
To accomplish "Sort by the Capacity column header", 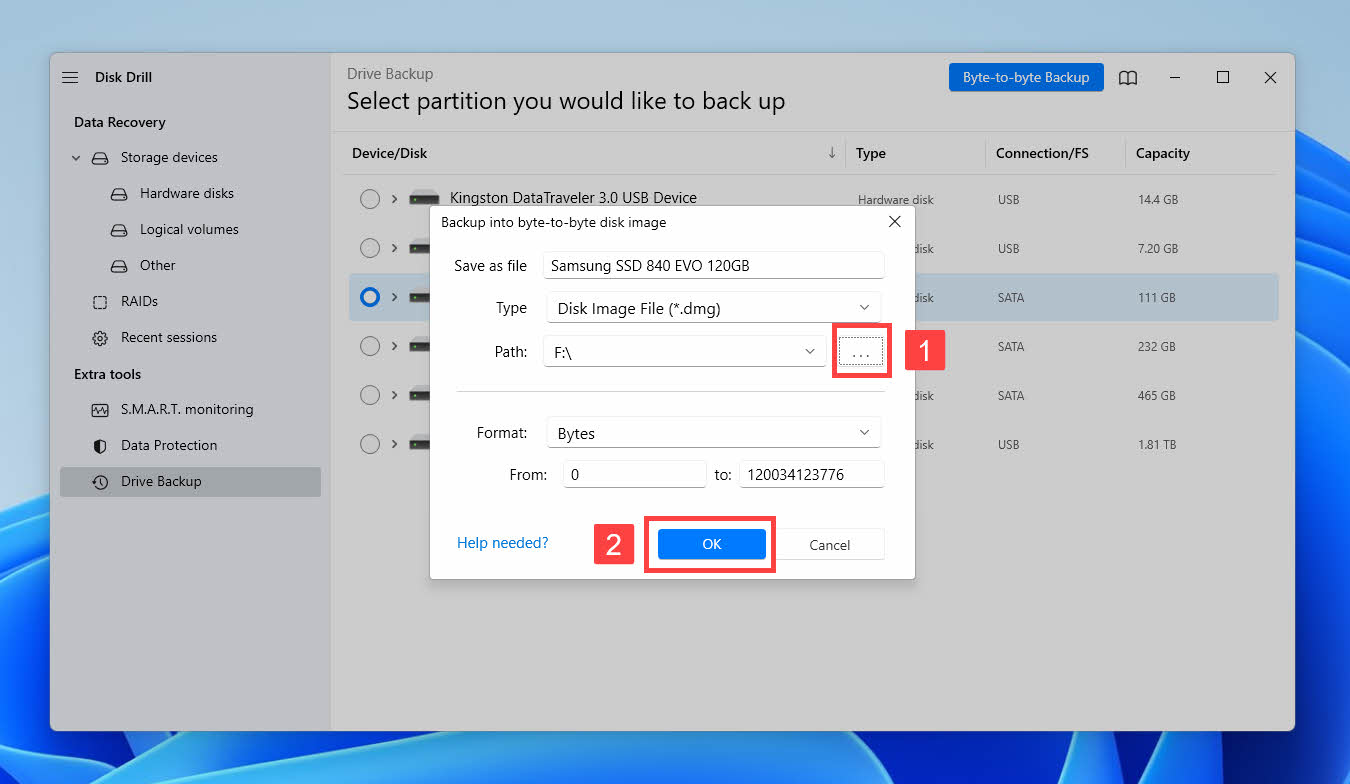I will (1163, 153).
